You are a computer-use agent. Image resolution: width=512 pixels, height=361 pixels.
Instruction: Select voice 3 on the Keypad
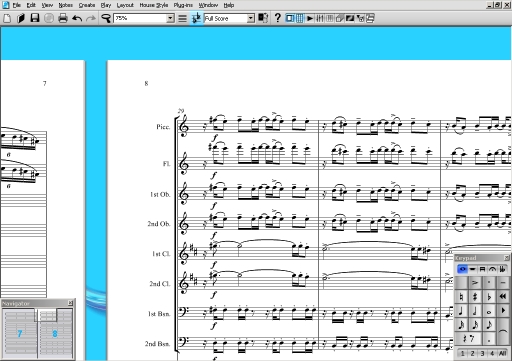pyautogui.click(x=482, y=353)
